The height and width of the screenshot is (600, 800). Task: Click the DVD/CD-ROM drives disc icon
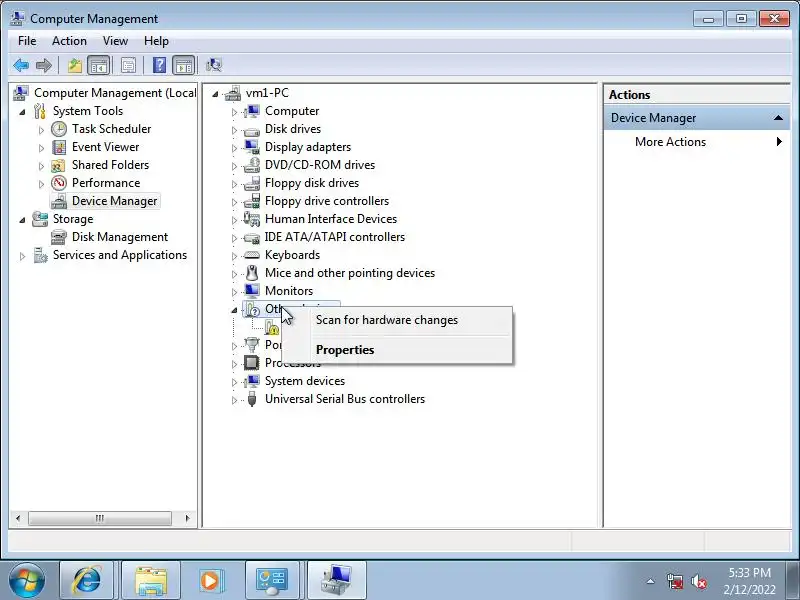[x=252, y=165]
